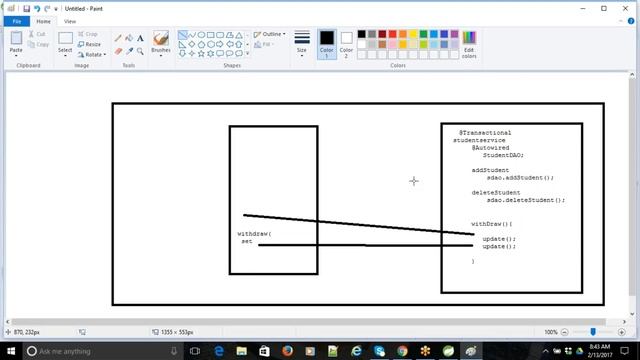Click the zoom level slider handle
This screenshot has height=360, width=640.
pos(593,332)
